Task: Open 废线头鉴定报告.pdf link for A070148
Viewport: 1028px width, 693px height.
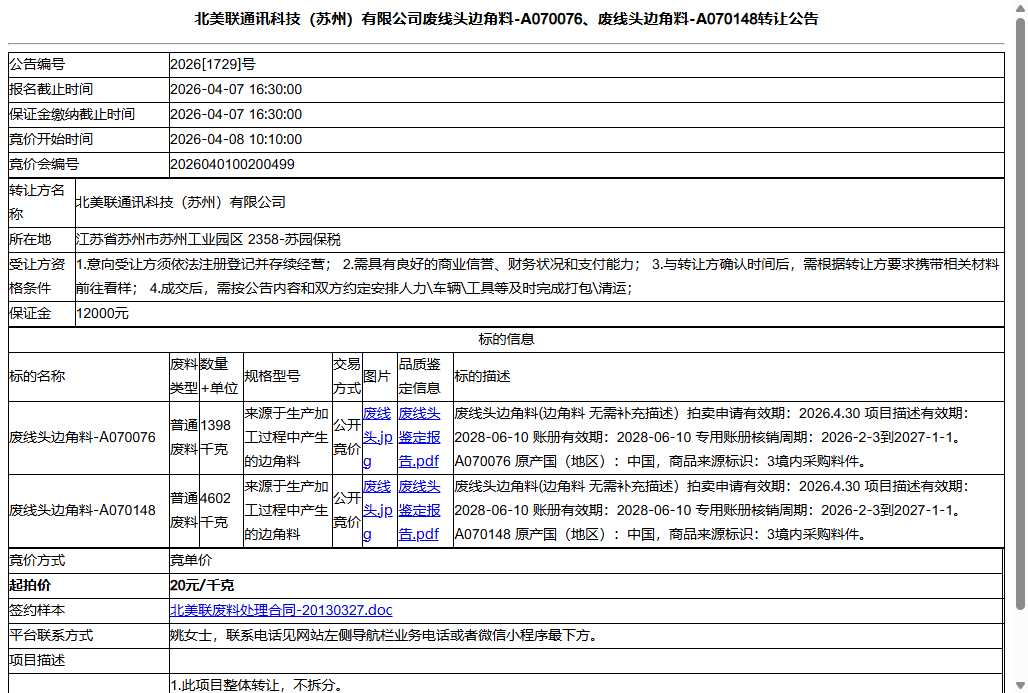Action: (419, 510)
